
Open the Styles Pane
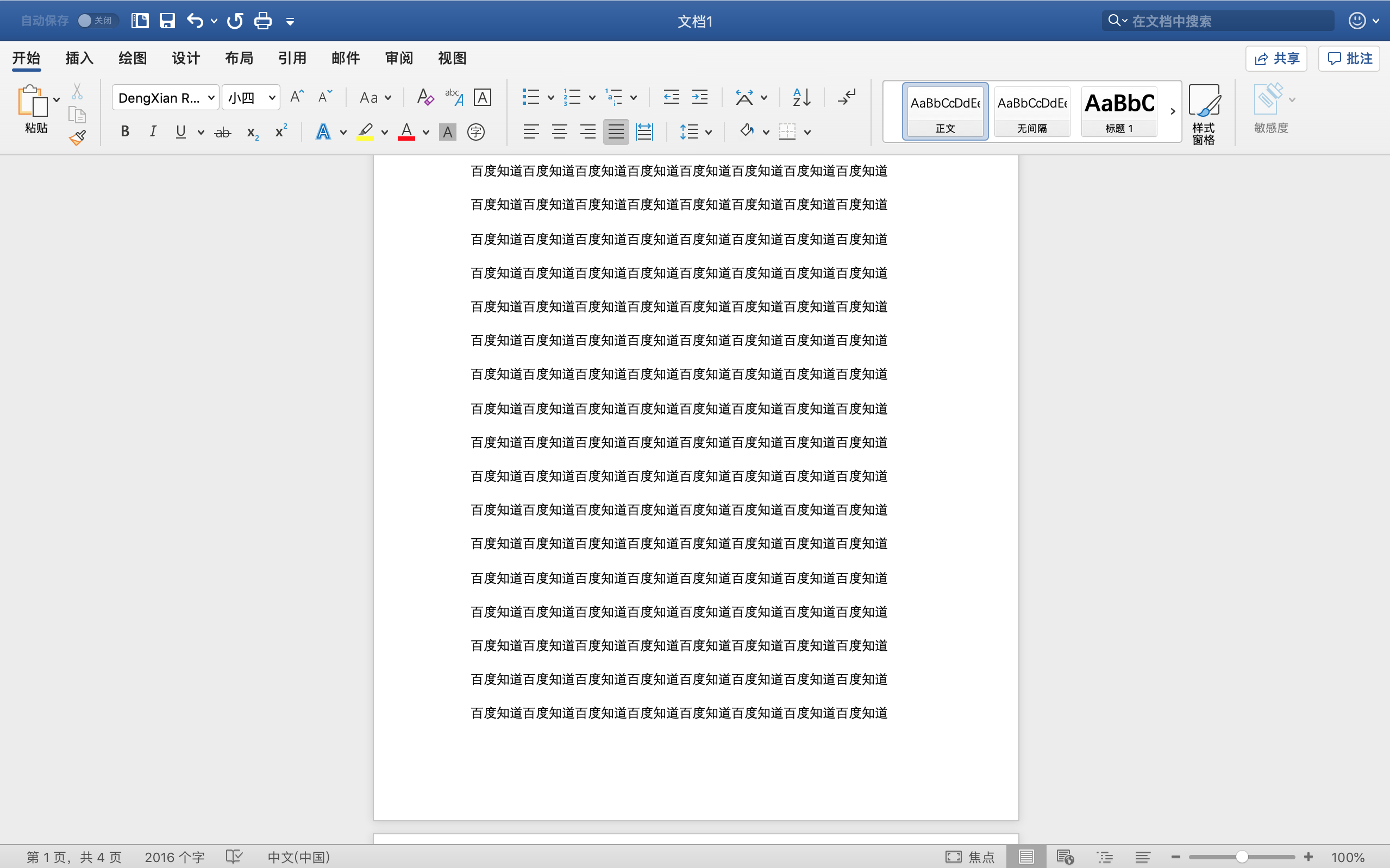pos(1204,114)
